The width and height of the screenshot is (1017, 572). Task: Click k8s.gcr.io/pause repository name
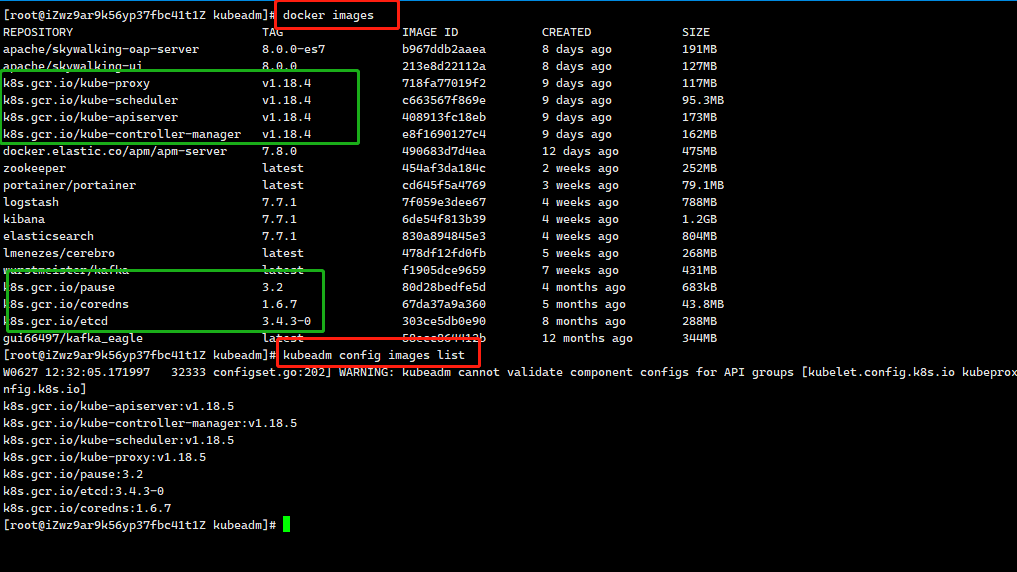click(59, 287)
